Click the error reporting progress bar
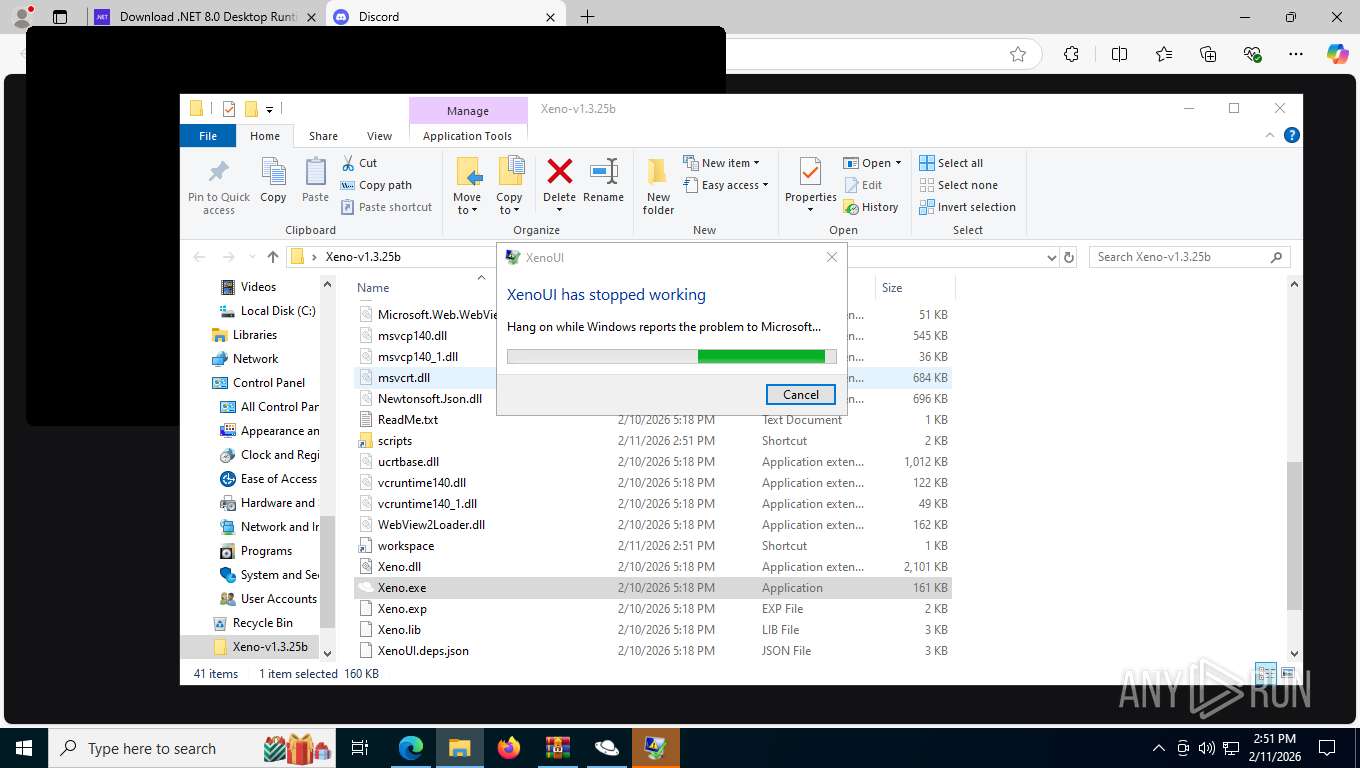Screen dimensions: 1360x768 pos(672,356)
